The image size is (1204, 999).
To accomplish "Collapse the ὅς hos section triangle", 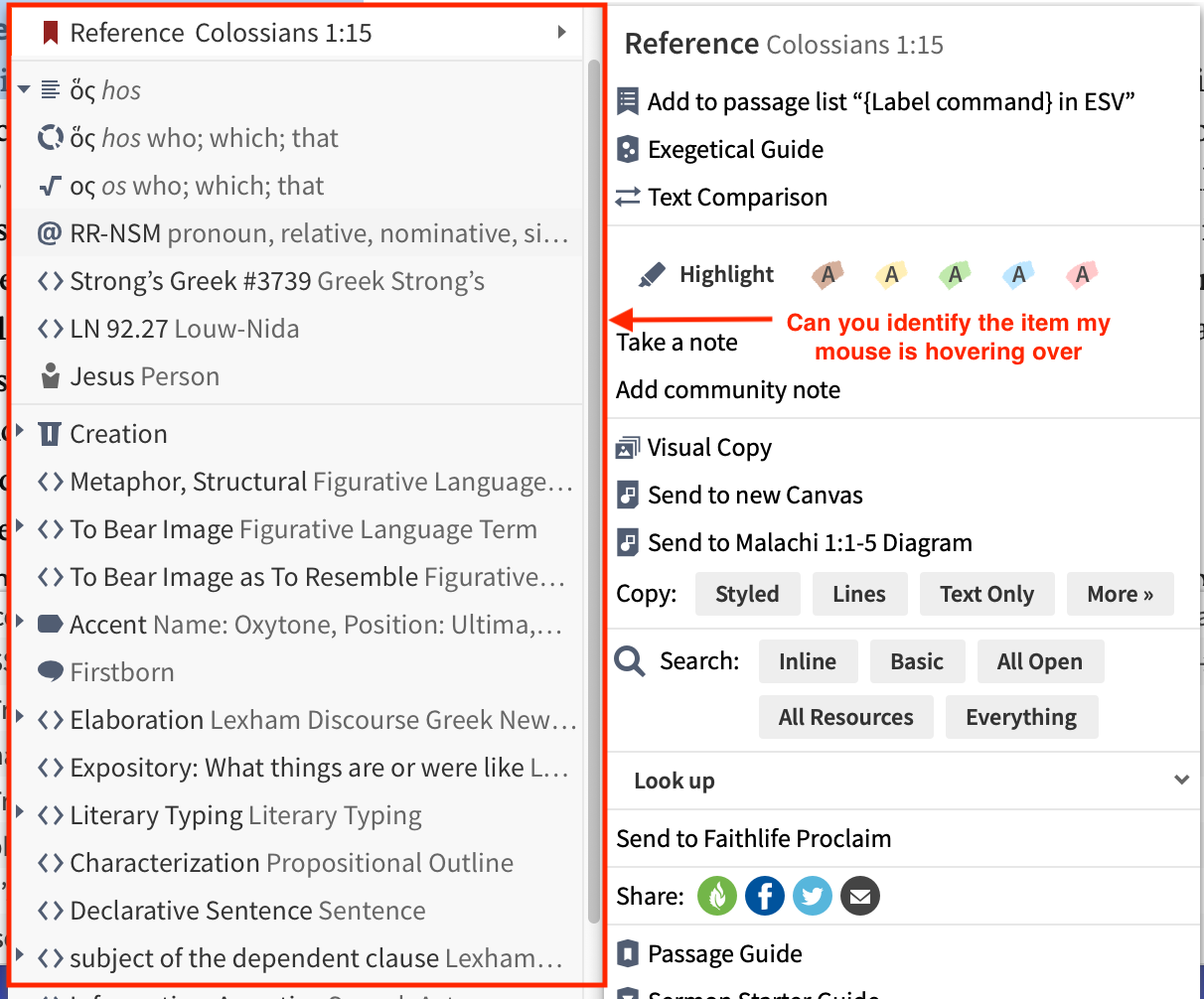I will pyautogui.click(x=24, y=89).
